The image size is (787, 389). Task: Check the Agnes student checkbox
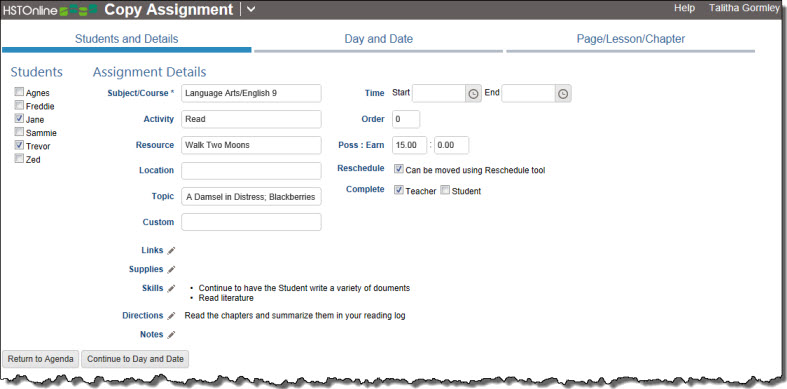click(19, 92)
